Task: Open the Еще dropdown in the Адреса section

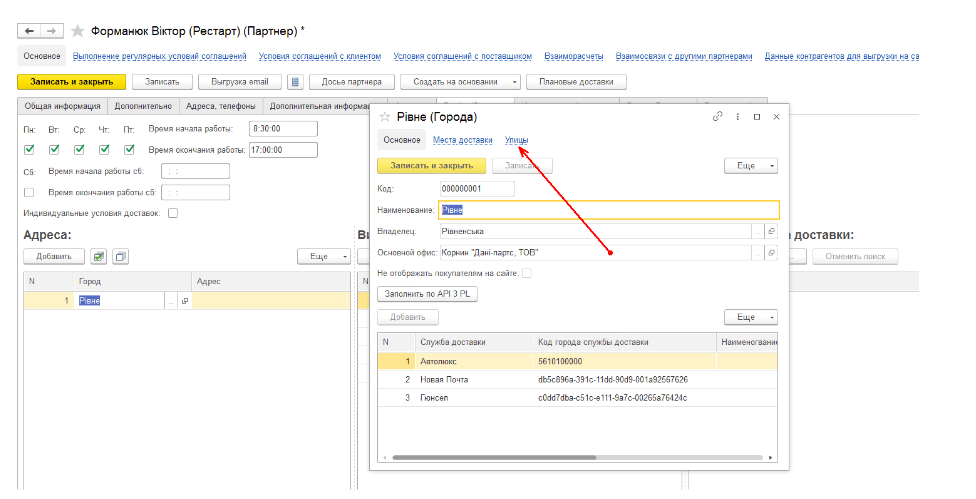Action: tap(324, 257)
